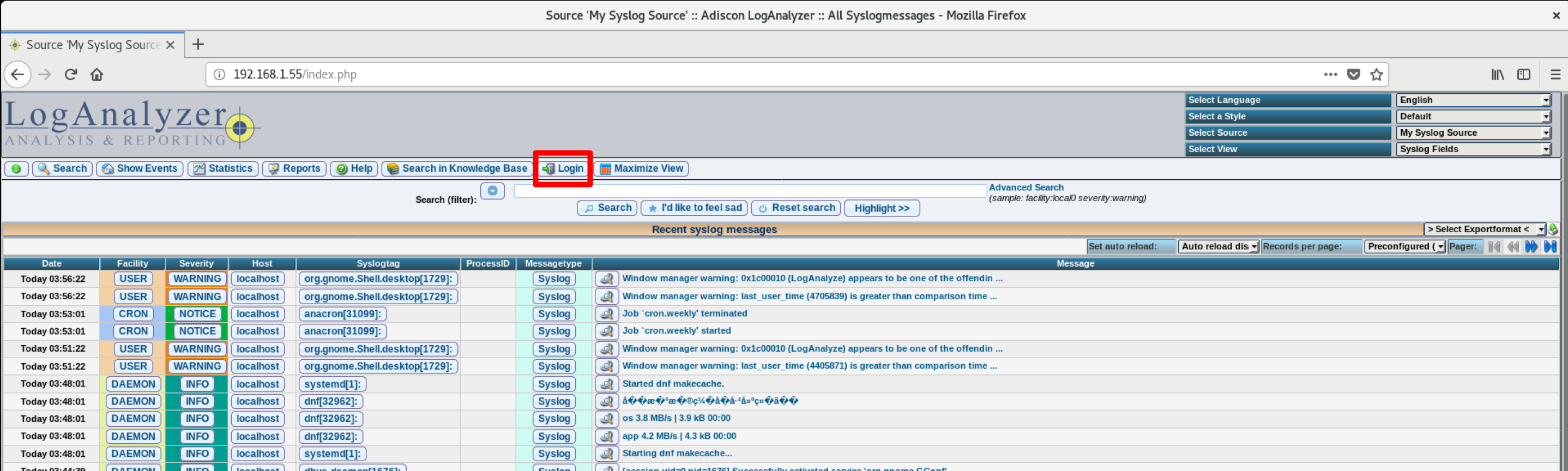Open the Statistics menu item
The width and height of the screenshot is (1568, 471).
point(223,168)
